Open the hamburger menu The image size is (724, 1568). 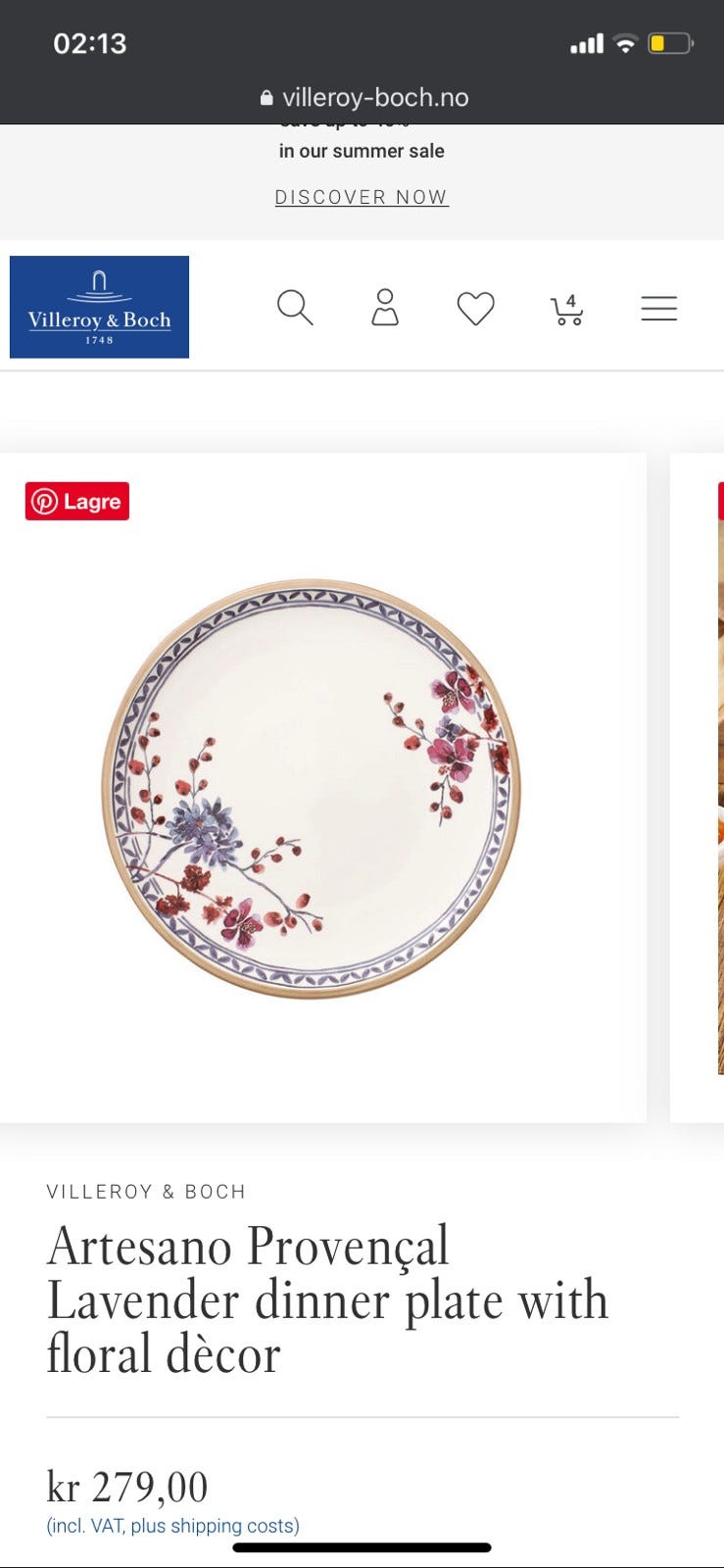pos(659,309)
